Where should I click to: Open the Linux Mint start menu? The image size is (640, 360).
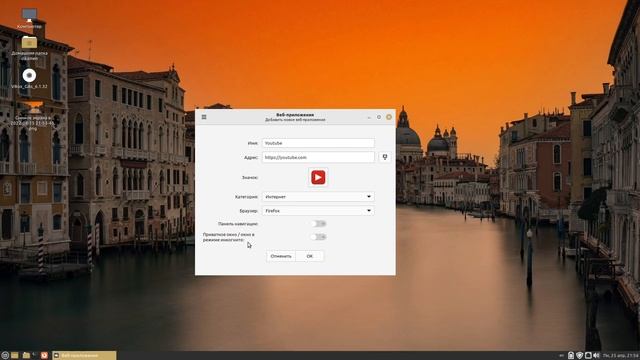(5, 356)
